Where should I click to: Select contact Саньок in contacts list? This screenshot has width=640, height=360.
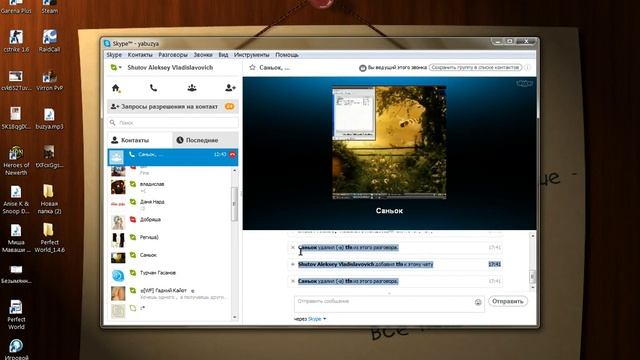(x=169, y=258)
